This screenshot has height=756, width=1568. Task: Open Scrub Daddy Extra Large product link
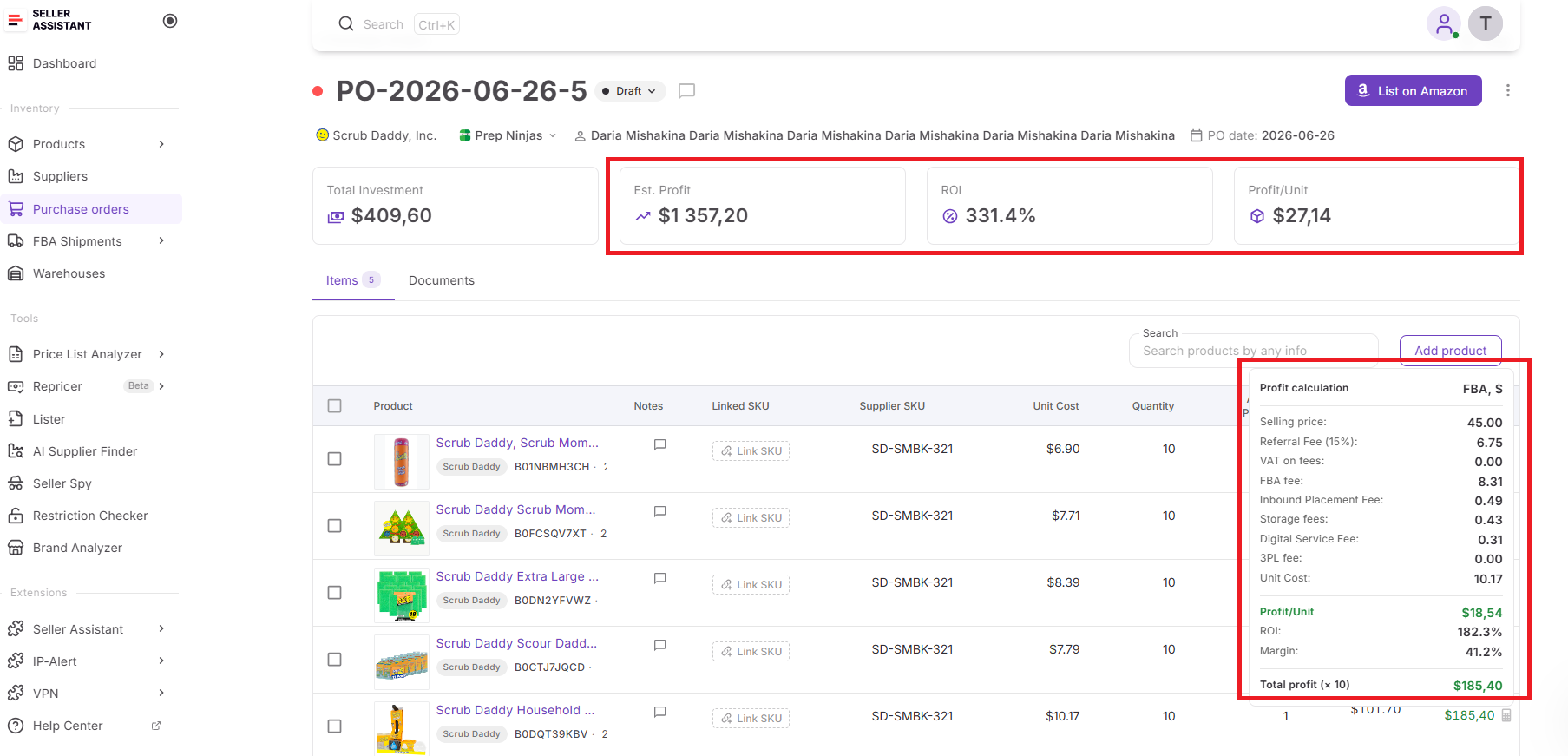517,576
